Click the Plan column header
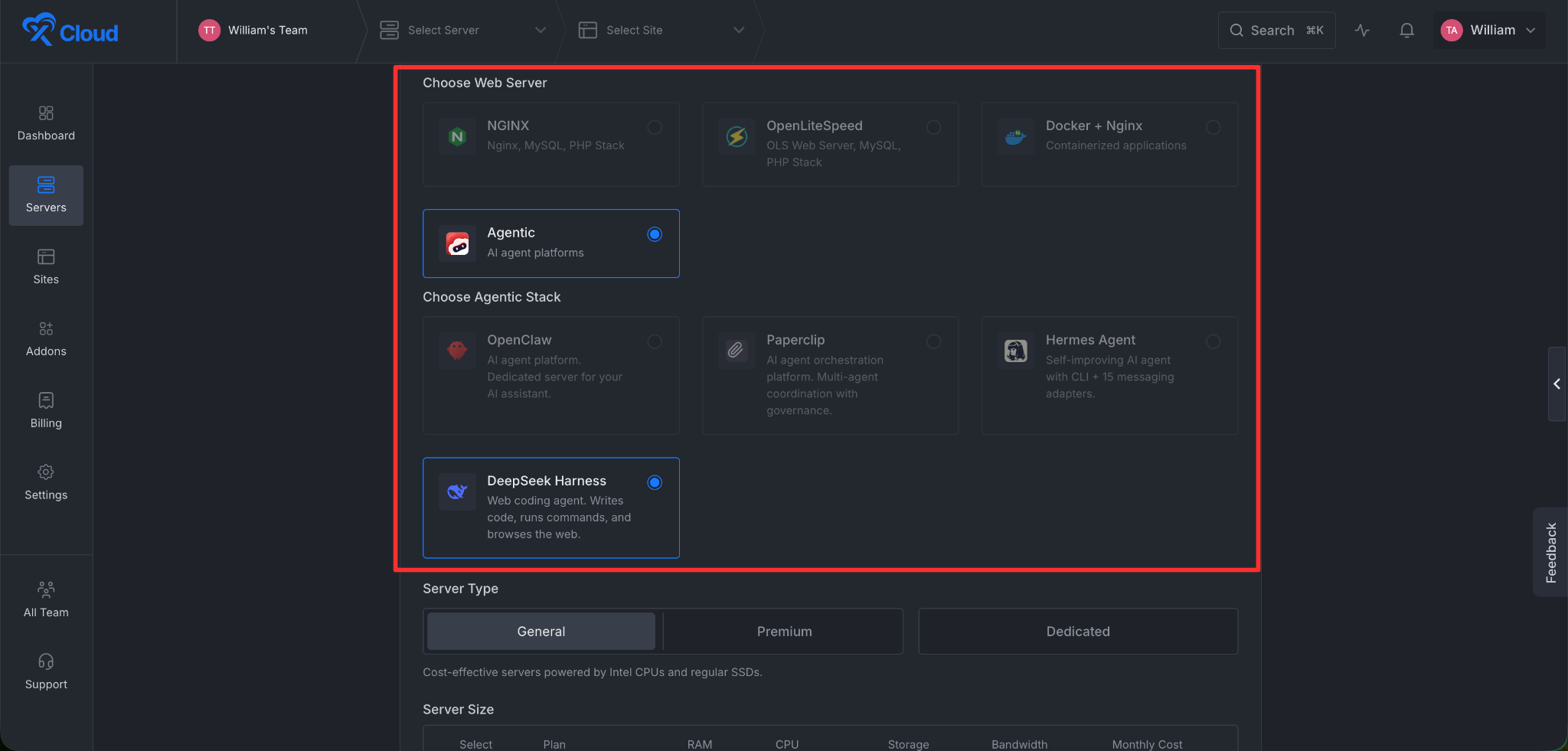Image resolution: width=1568 pixels, height=751 pixels. 554,744
